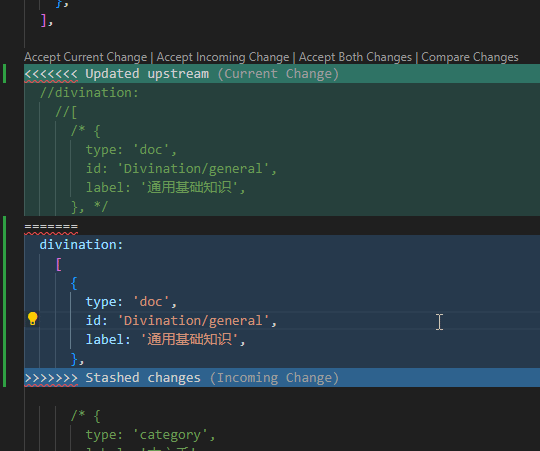The height and width of the screenshot is (451, 540).
Task: Click the type: 'doc' value in current change
Action: click(x=151, y=150)
